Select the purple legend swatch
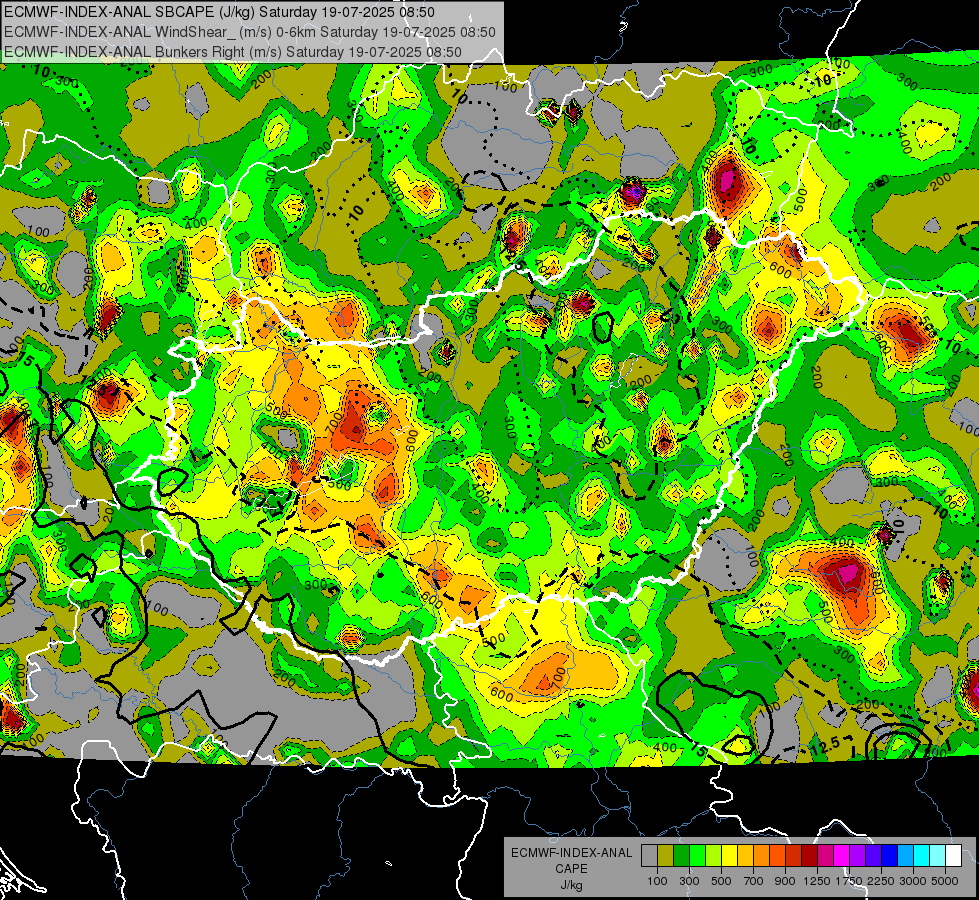The image size is (979, 900). (x=858, y=856)
